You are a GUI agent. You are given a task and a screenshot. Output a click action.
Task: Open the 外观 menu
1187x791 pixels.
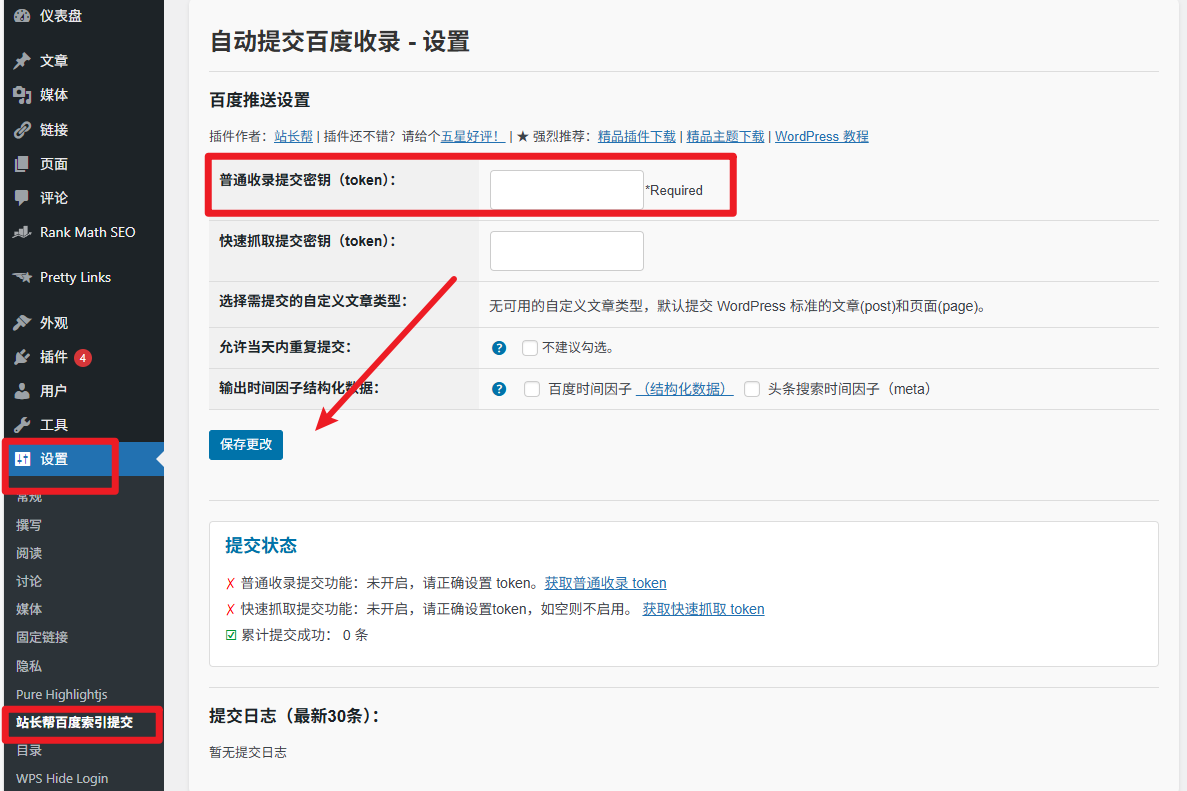click(83, 322)
